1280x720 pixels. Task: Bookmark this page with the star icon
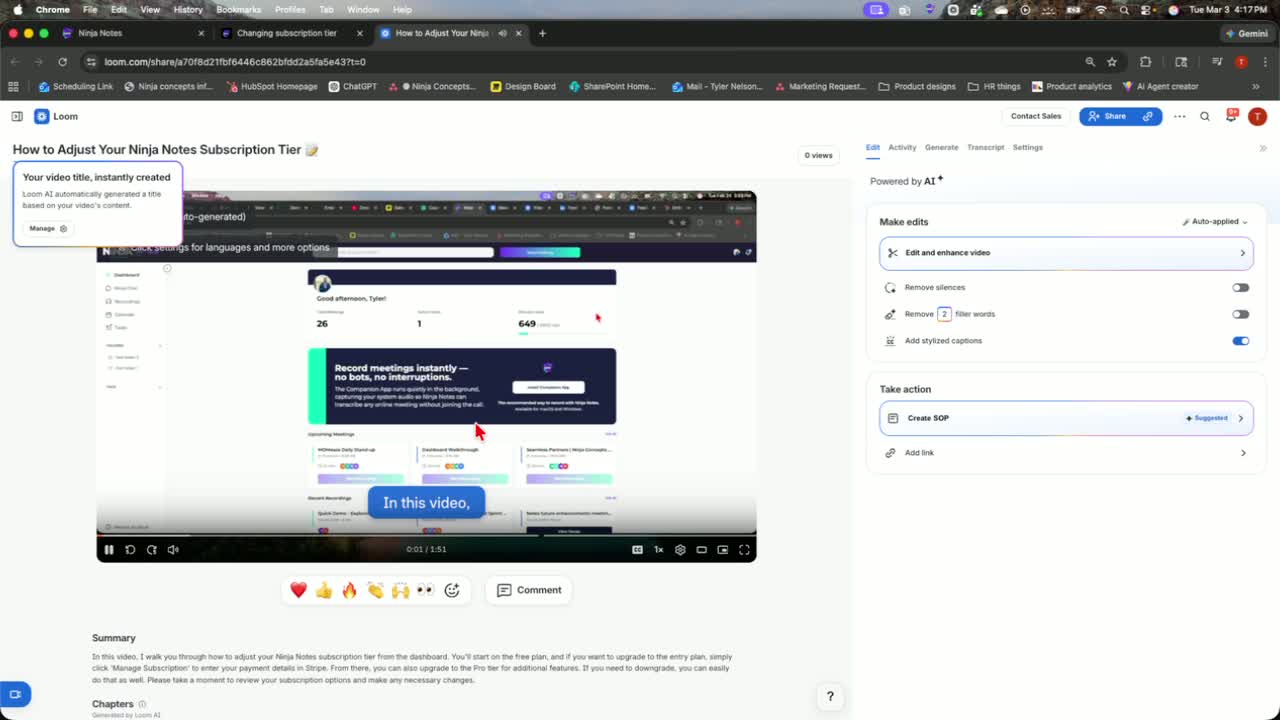[1112, 62]
